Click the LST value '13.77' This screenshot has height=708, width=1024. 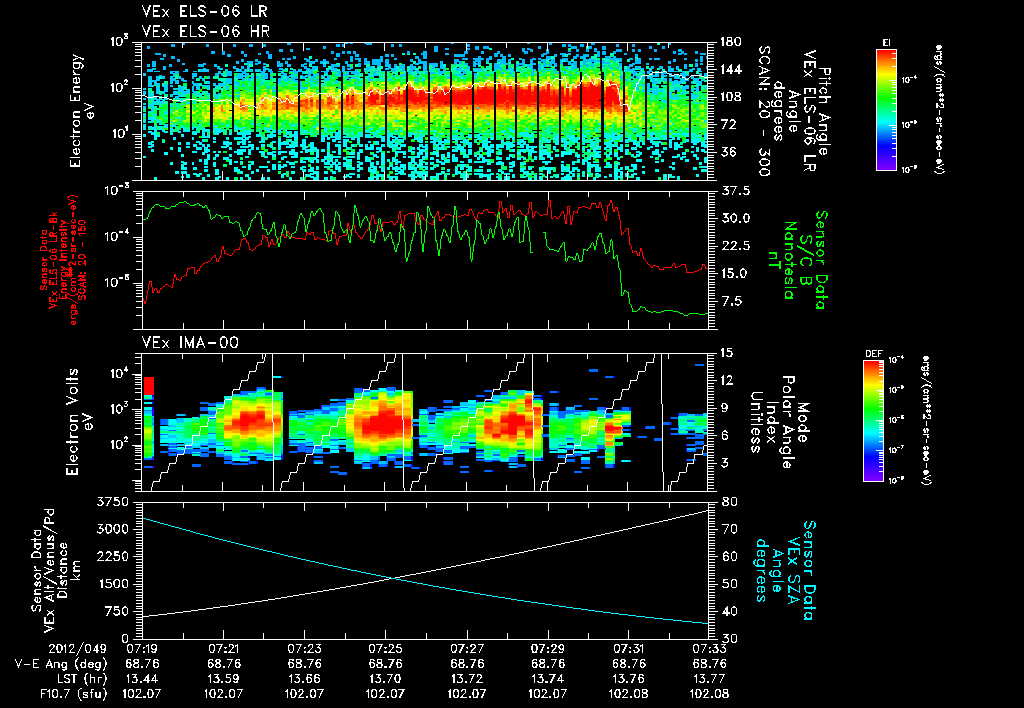pyautogui.click(x=710, y=679)
